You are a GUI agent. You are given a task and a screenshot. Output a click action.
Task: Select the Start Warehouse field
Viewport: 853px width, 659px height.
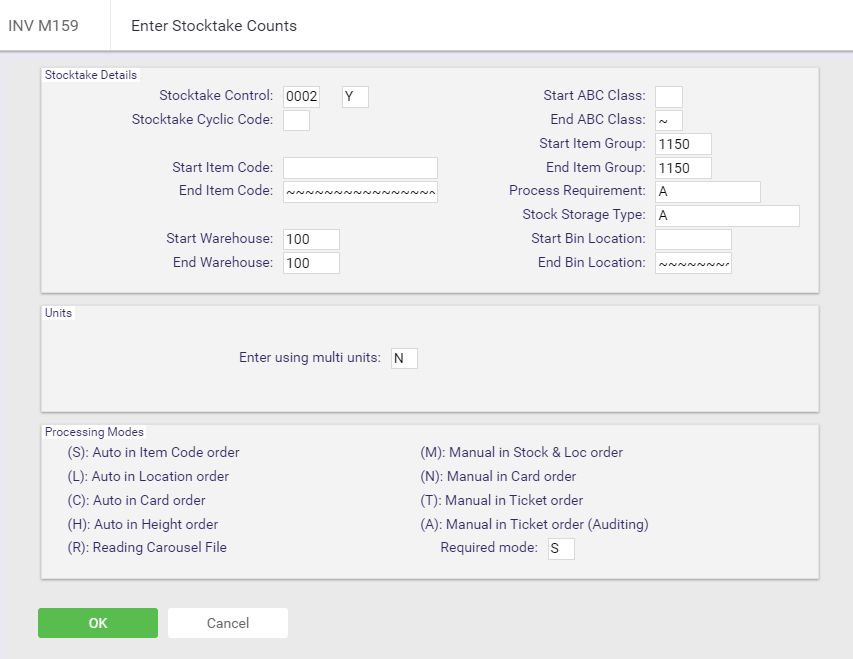tap(311, 239)
